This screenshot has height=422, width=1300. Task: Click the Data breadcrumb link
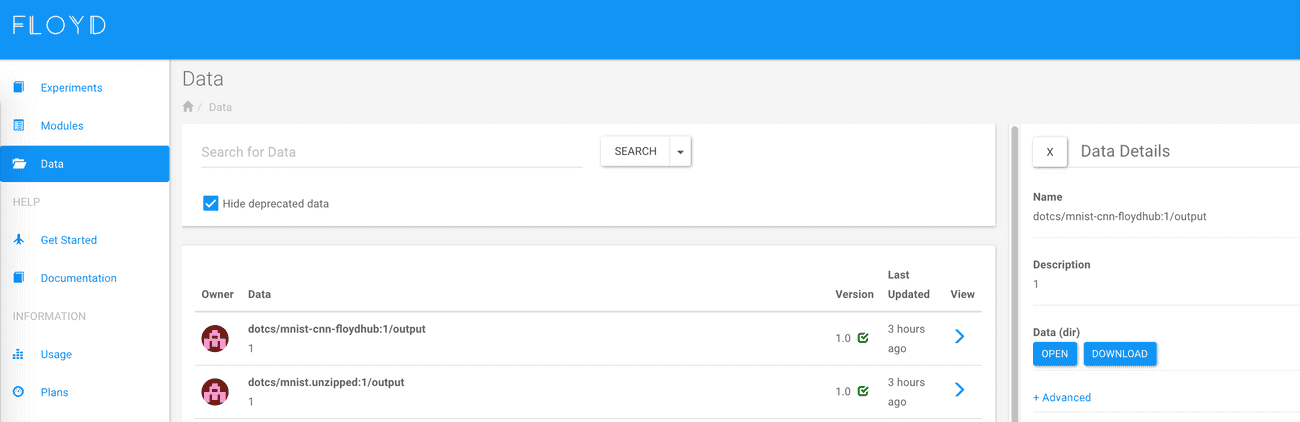coord(220,107)
